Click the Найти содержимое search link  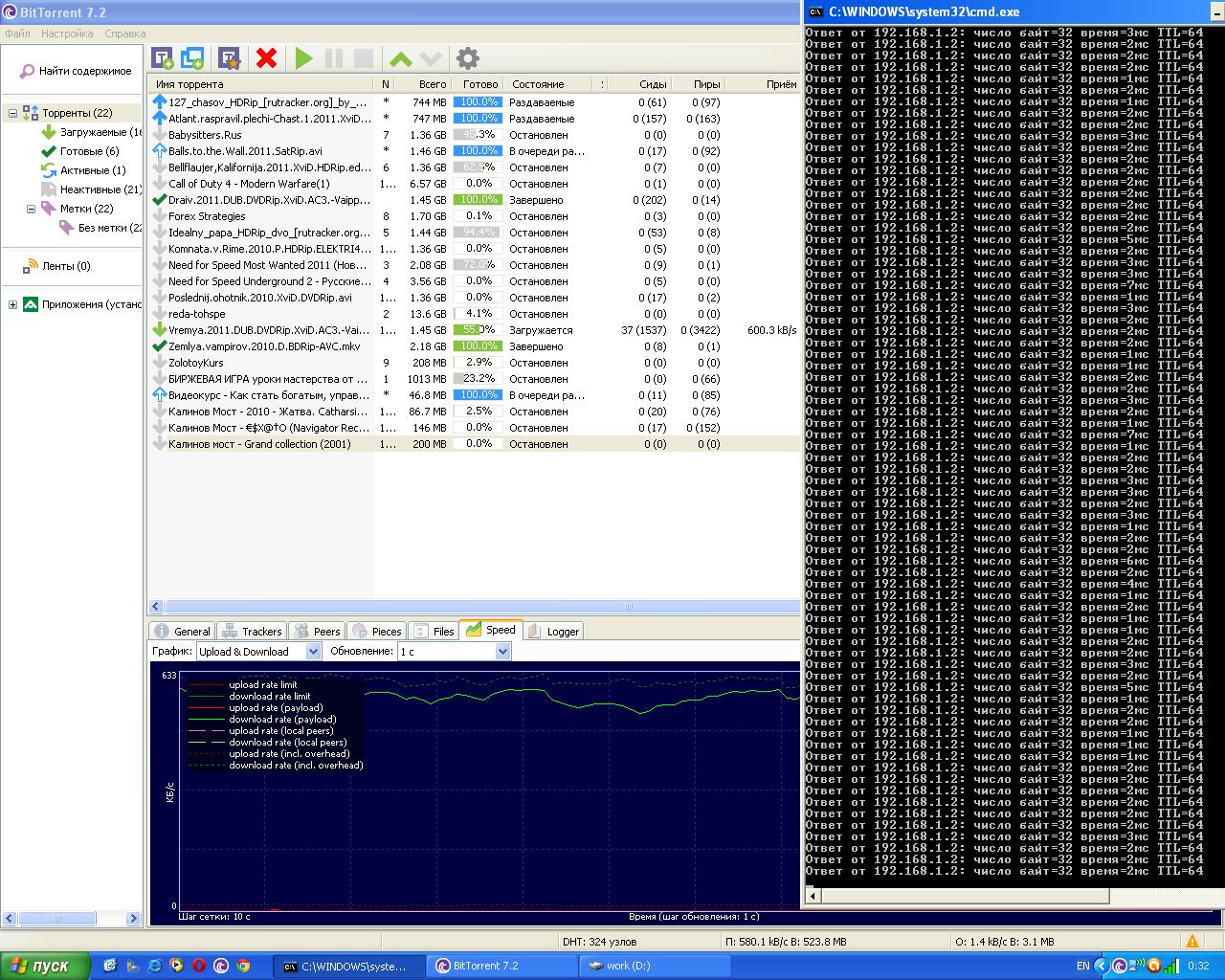click(84, 71)
